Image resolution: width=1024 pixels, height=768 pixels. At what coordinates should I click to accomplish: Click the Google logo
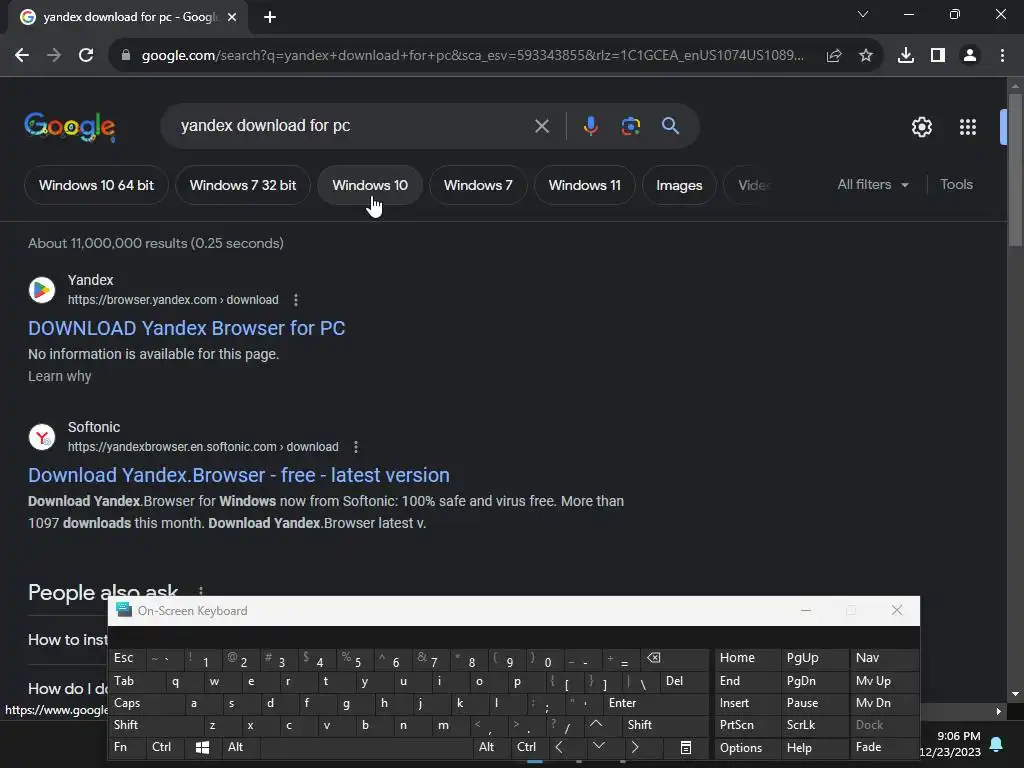pyautogui.click(x=70, y=127)
